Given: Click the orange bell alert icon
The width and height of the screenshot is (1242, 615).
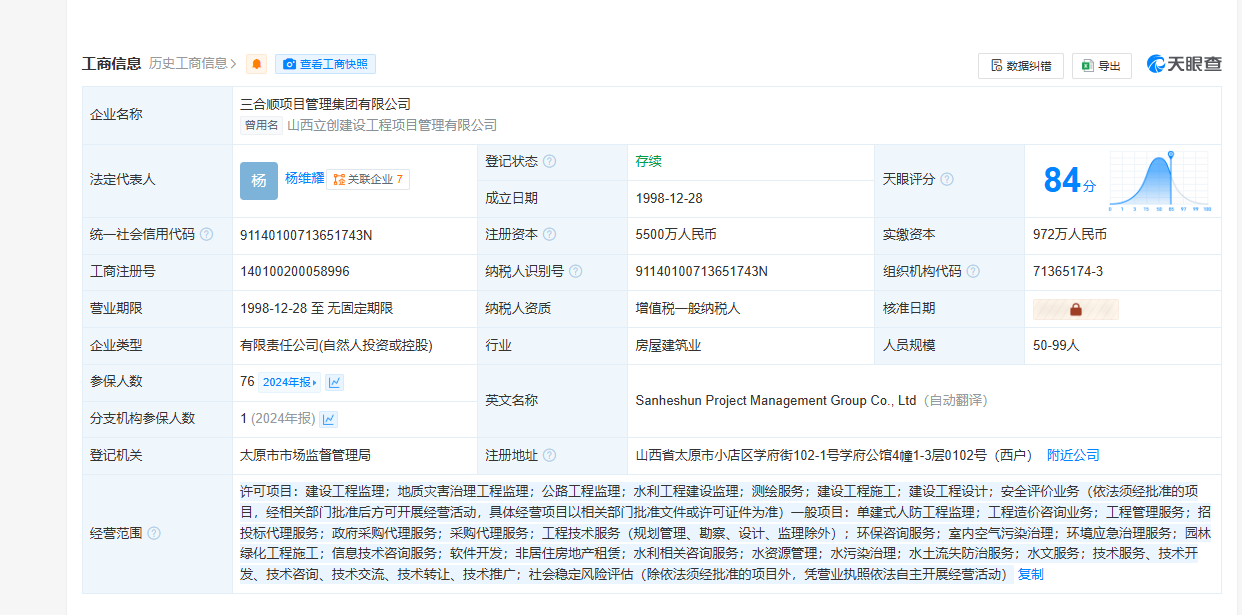Looking at the screenshot, I should click(x=257, y=64).
